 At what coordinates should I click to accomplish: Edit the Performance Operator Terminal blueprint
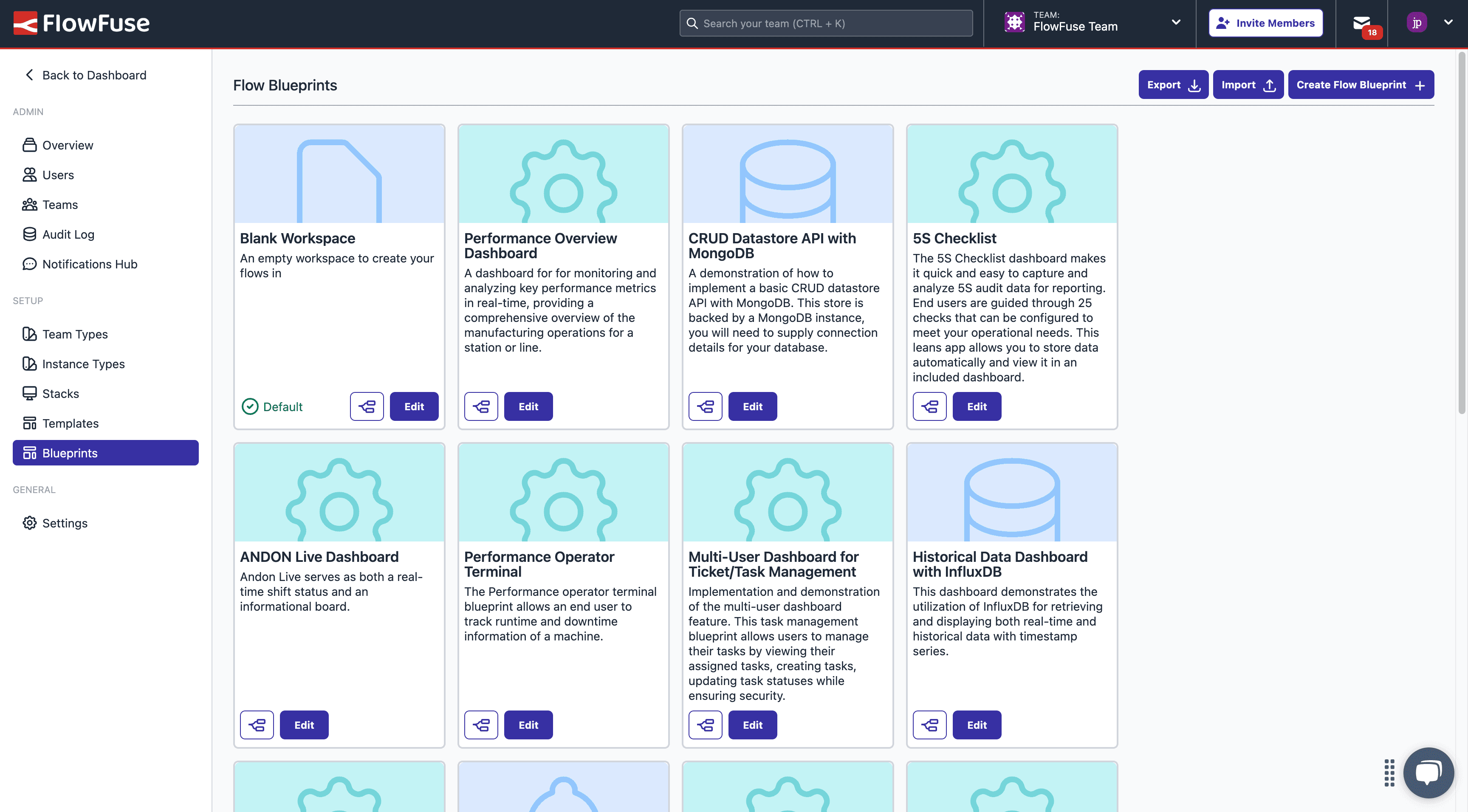click(x=528, y=724)
